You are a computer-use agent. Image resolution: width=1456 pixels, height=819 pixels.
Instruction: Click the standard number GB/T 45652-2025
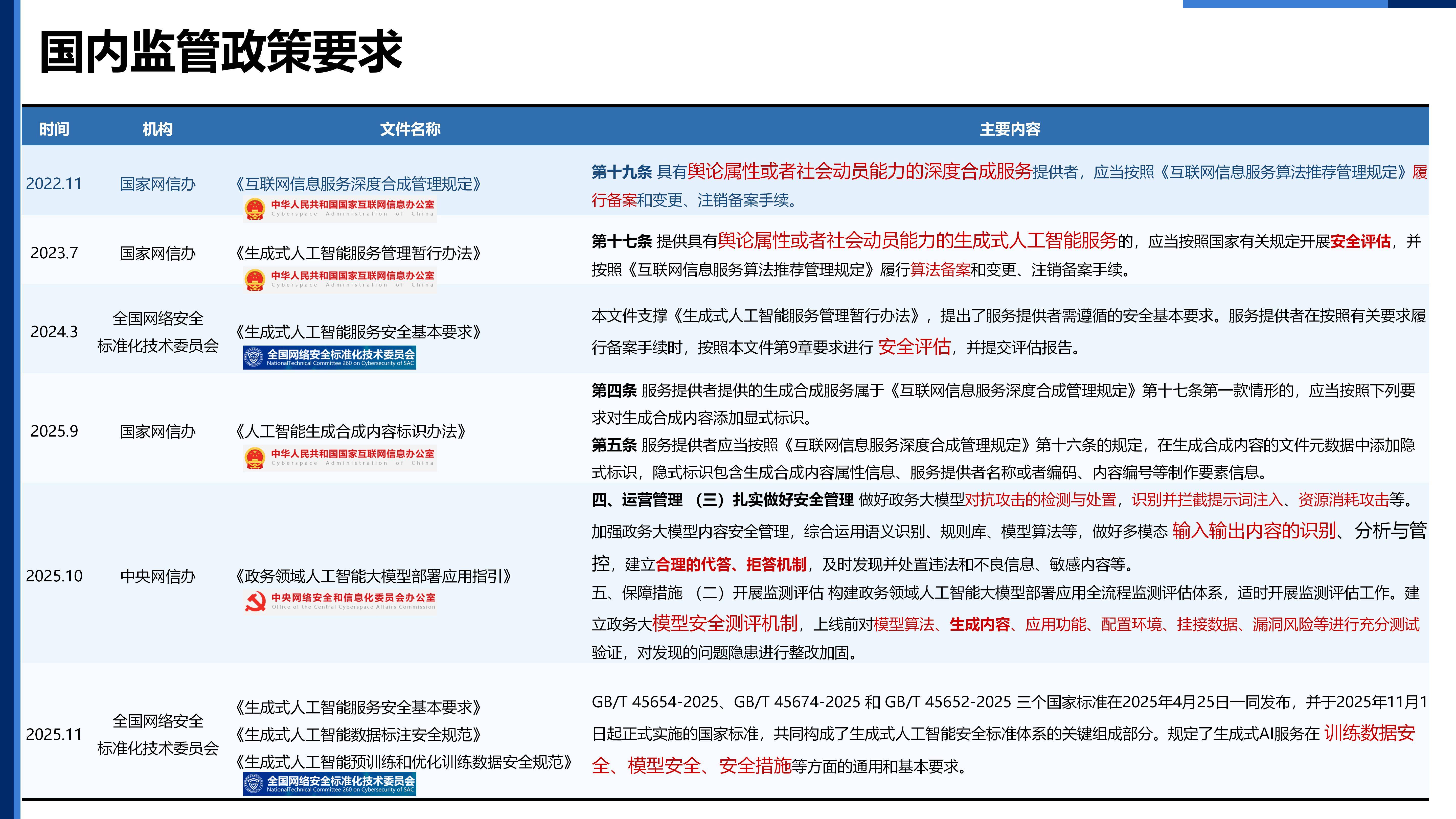tap(948, 702)
